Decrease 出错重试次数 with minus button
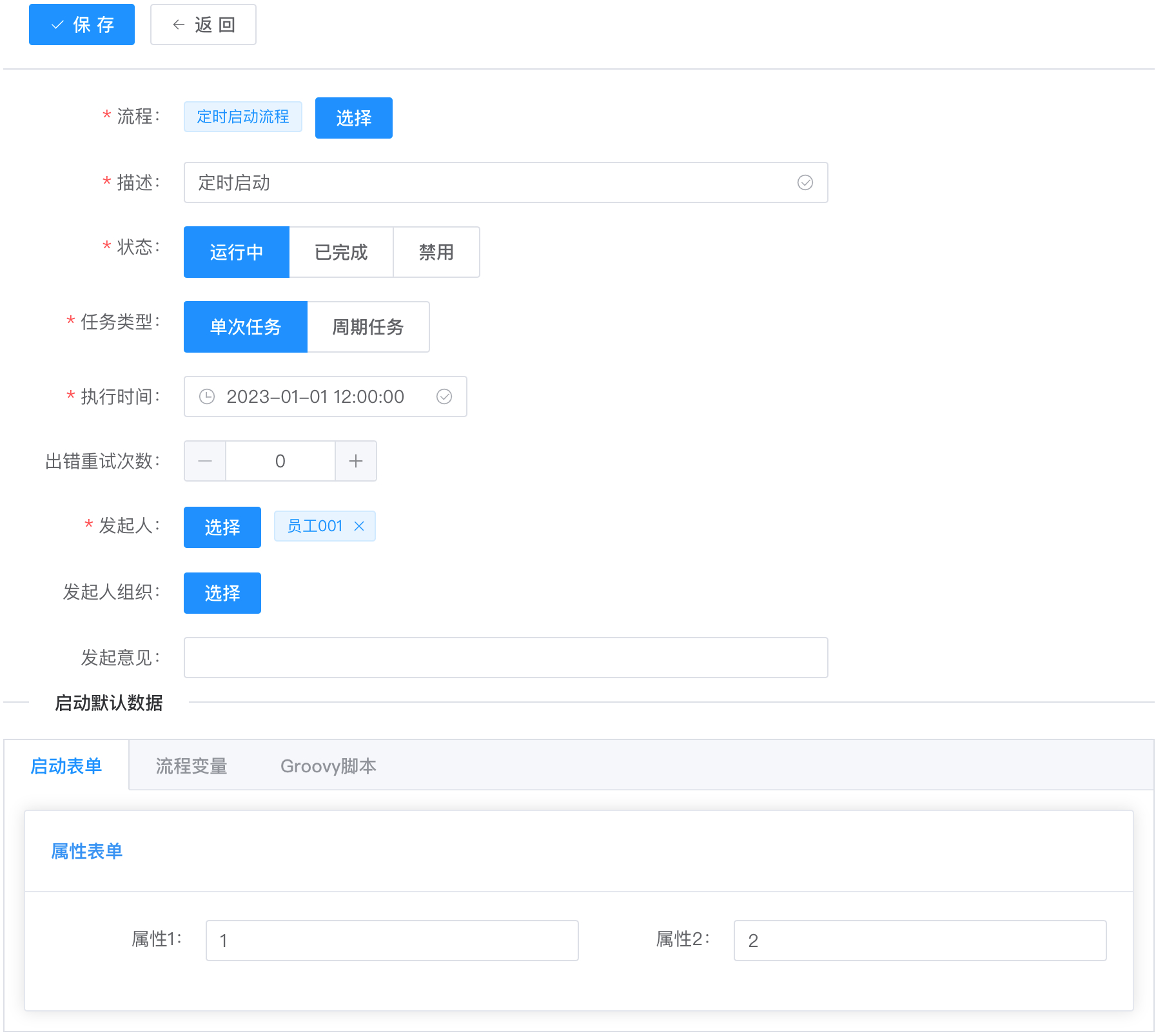The height and width of the screenshot is (1036, 1156). (x=205, y=461)
